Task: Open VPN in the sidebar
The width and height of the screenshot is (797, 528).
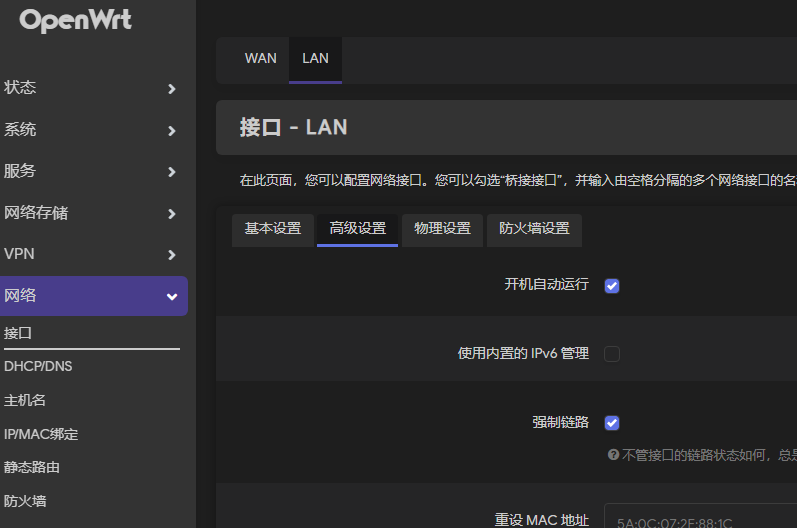Action: (19, 254)
